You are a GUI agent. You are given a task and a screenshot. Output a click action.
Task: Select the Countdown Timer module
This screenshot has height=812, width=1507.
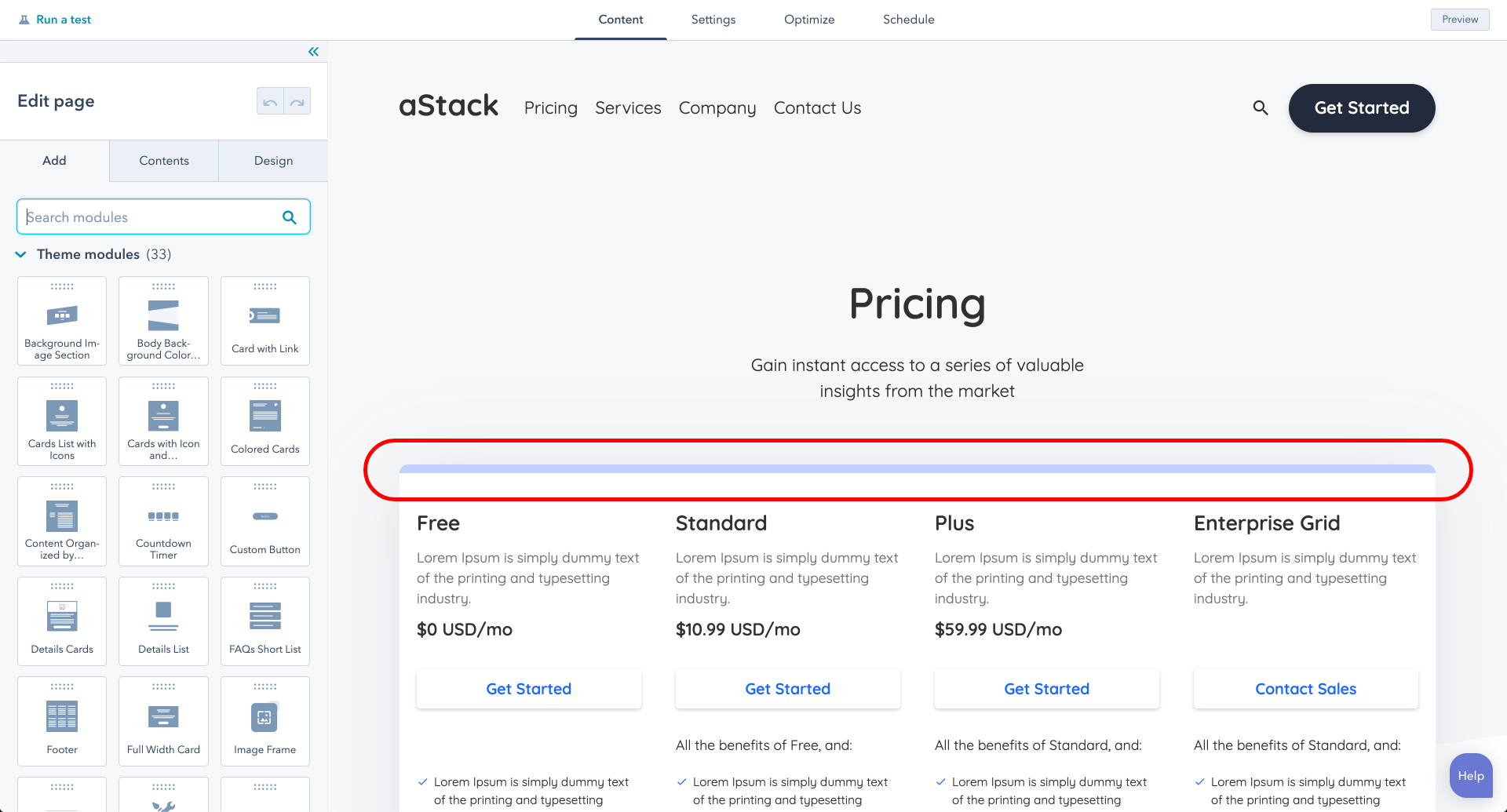coord(163,521)
